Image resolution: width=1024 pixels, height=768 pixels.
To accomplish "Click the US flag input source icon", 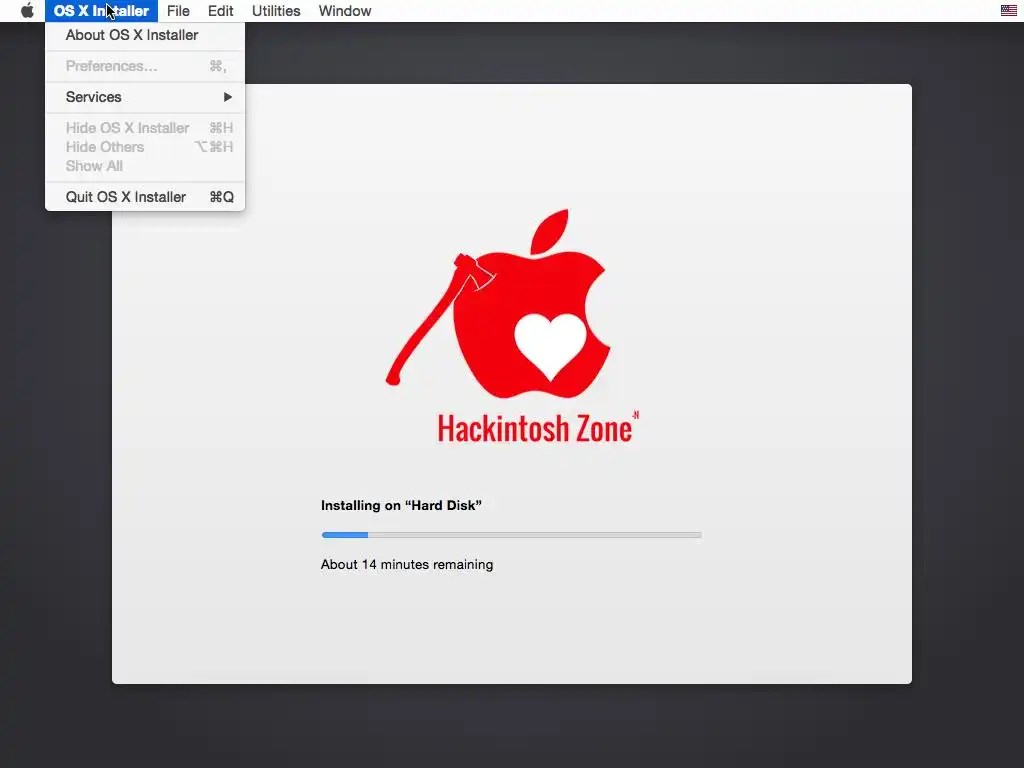I will point(1008,10).
